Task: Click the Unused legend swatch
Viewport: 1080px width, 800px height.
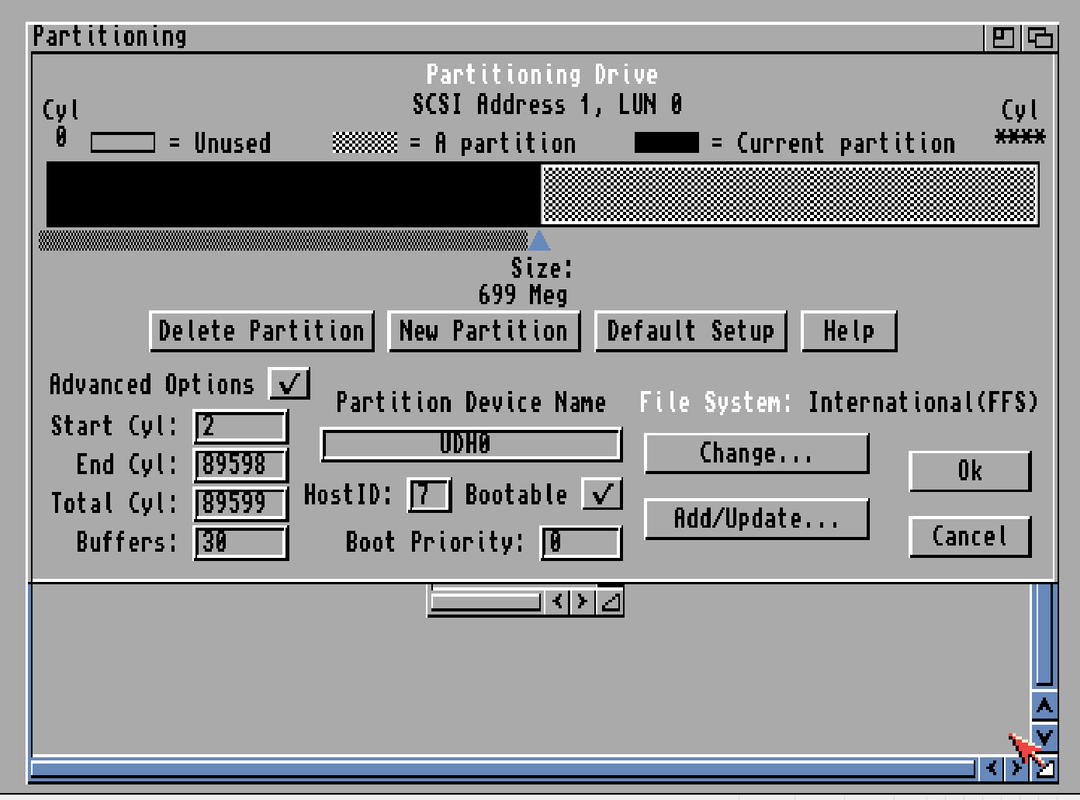Action: click(123, 143)
